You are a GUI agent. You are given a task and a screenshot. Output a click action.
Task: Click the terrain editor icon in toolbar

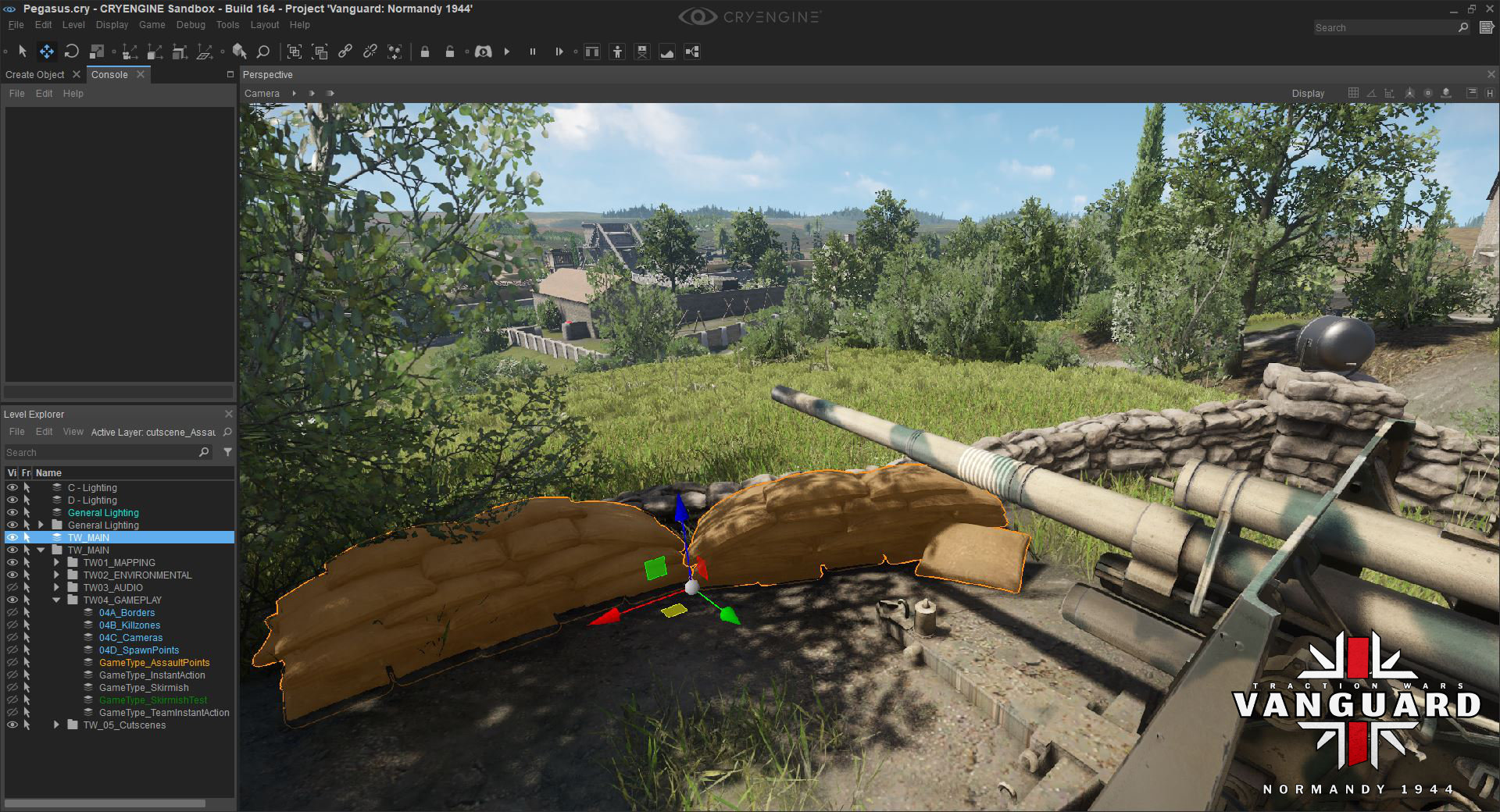(x=667, y=52)
